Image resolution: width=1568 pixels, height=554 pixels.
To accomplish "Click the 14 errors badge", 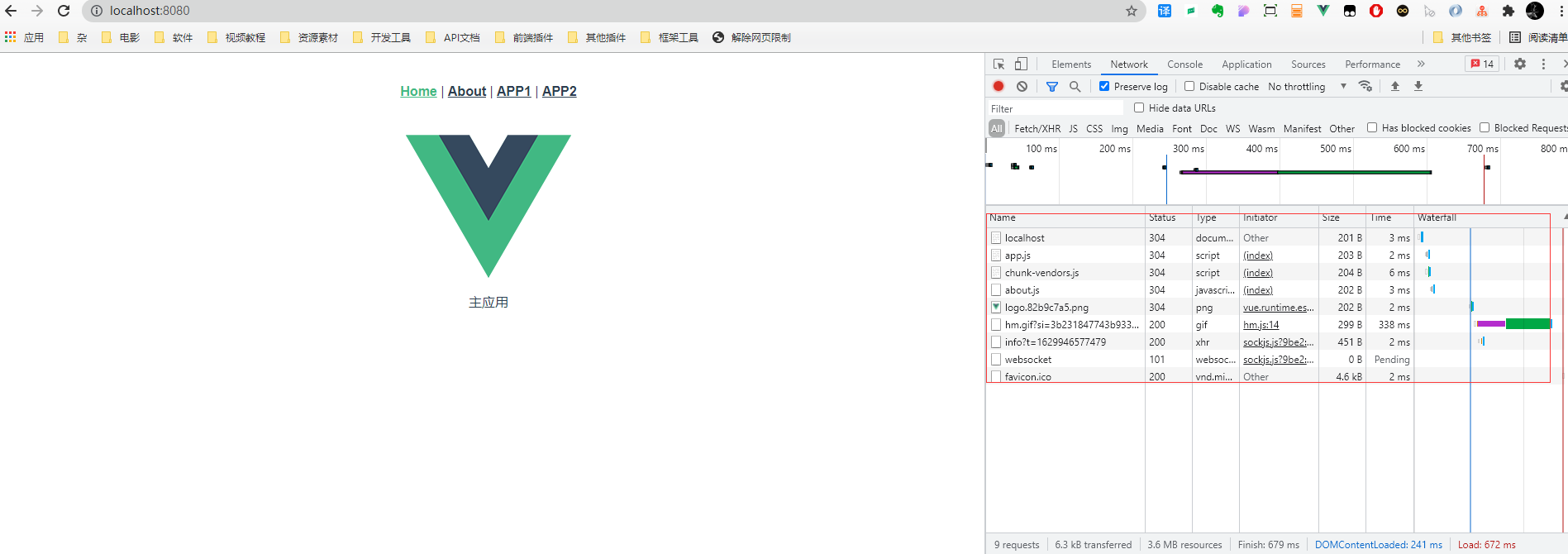I will click(x=1482, y=64).
